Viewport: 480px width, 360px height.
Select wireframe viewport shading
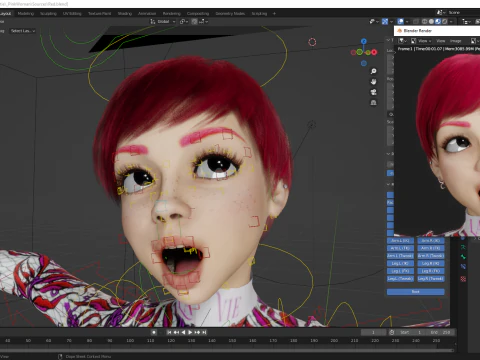(425, 22)
